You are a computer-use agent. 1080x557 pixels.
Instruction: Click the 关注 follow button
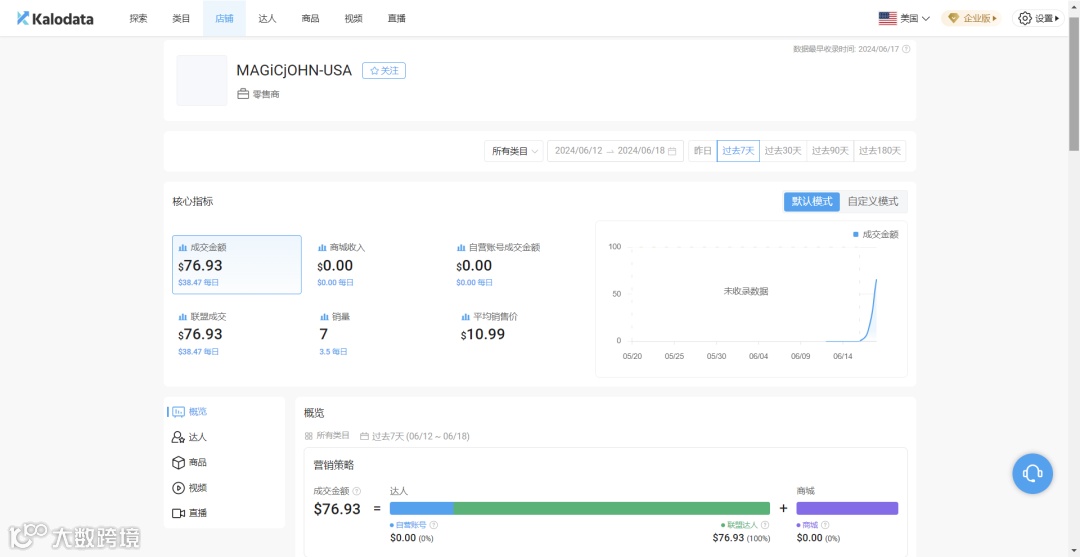384,70
